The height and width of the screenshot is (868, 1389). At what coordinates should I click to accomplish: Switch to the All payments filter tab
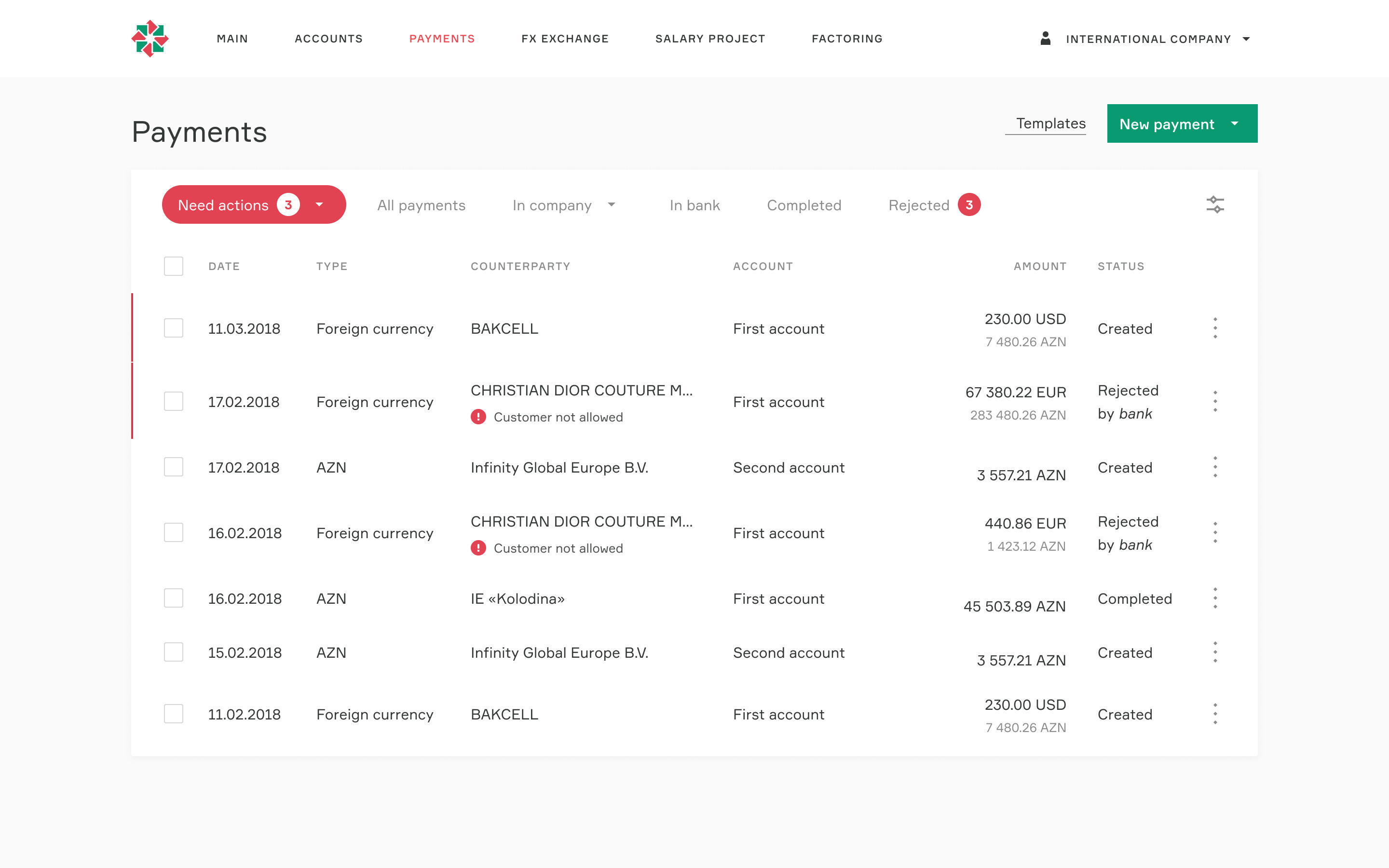tap(422, 205)
